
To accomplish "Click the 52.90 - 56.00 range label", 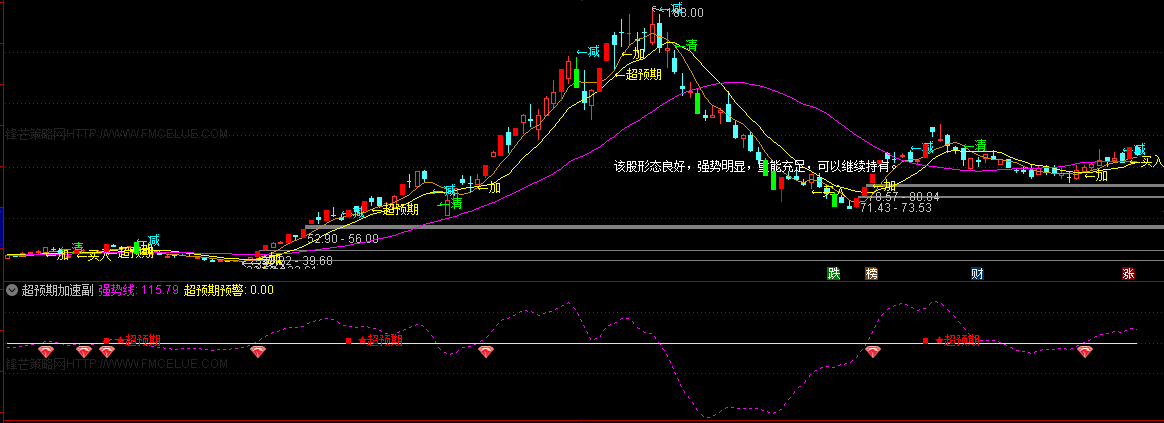I will click(343, 238).
